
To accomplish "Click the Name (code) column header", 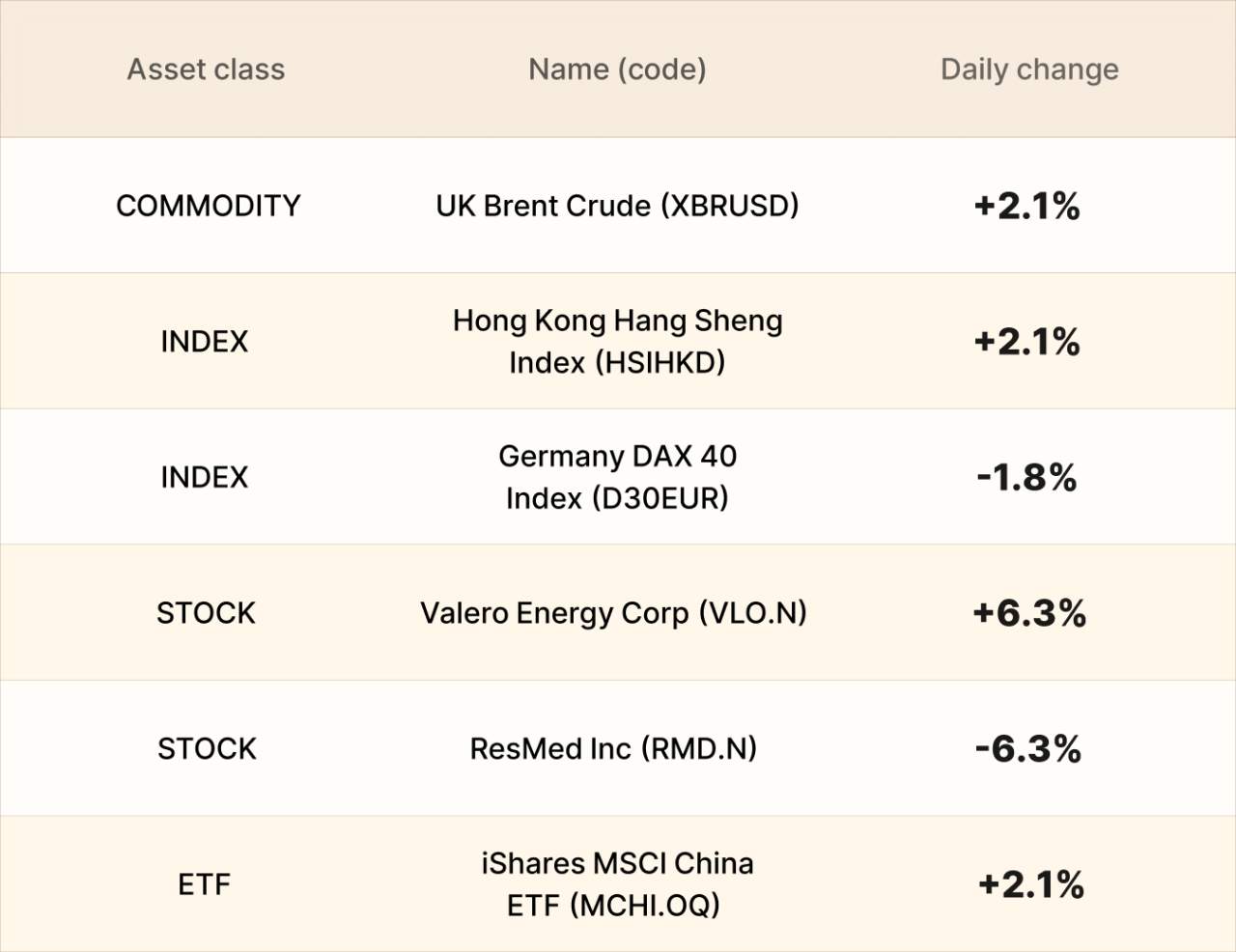I will click(618, 70).
